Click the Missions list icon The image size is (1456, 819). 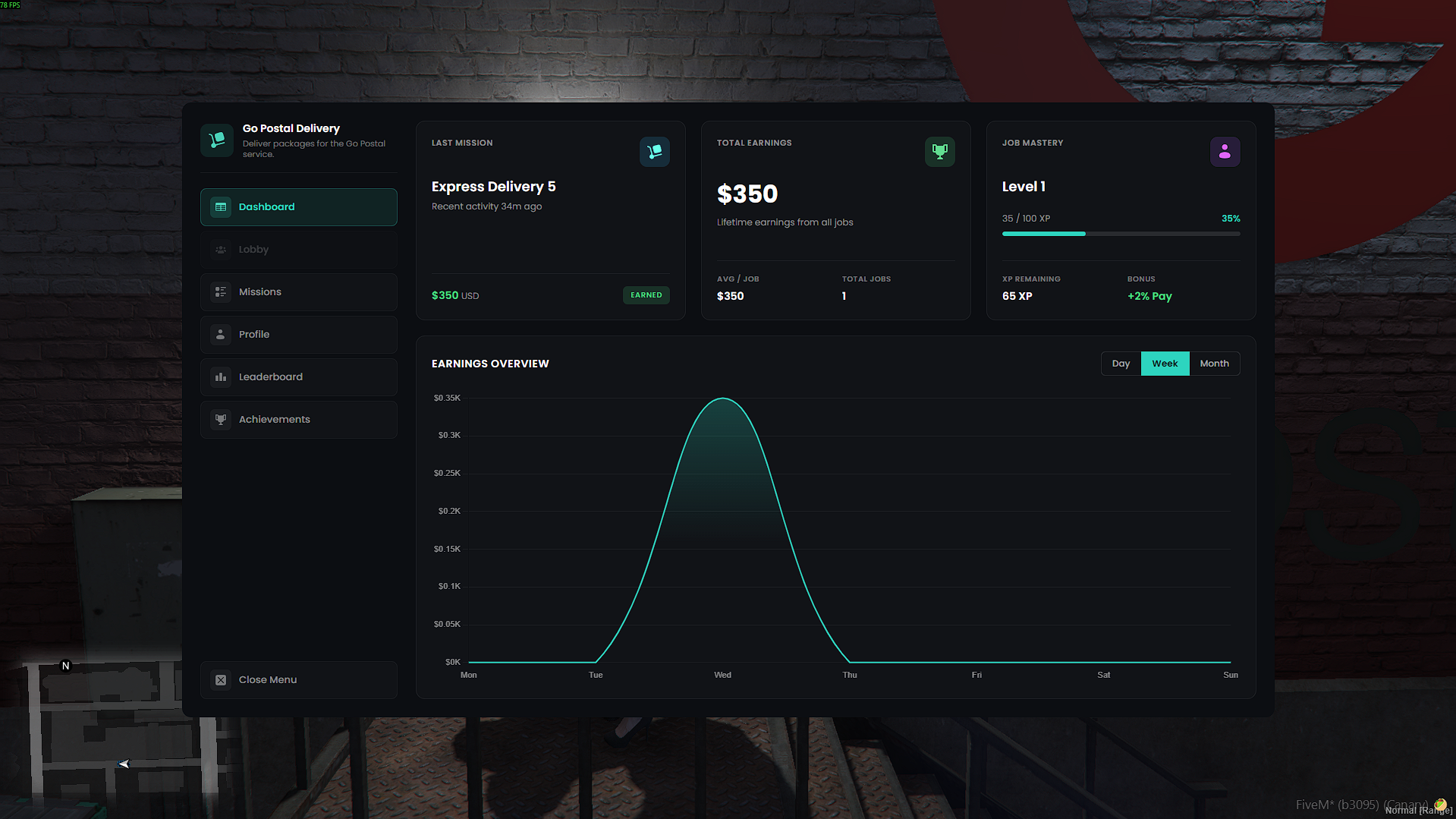point(221,292)
